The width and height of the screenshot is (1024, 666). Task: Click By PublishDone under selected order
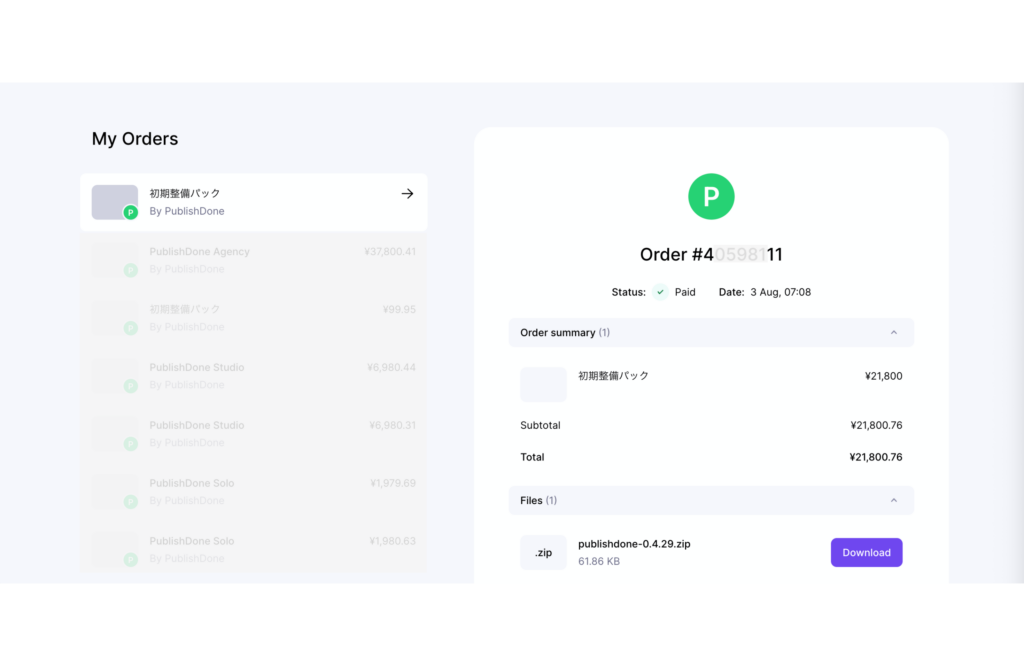click(187, 212)
